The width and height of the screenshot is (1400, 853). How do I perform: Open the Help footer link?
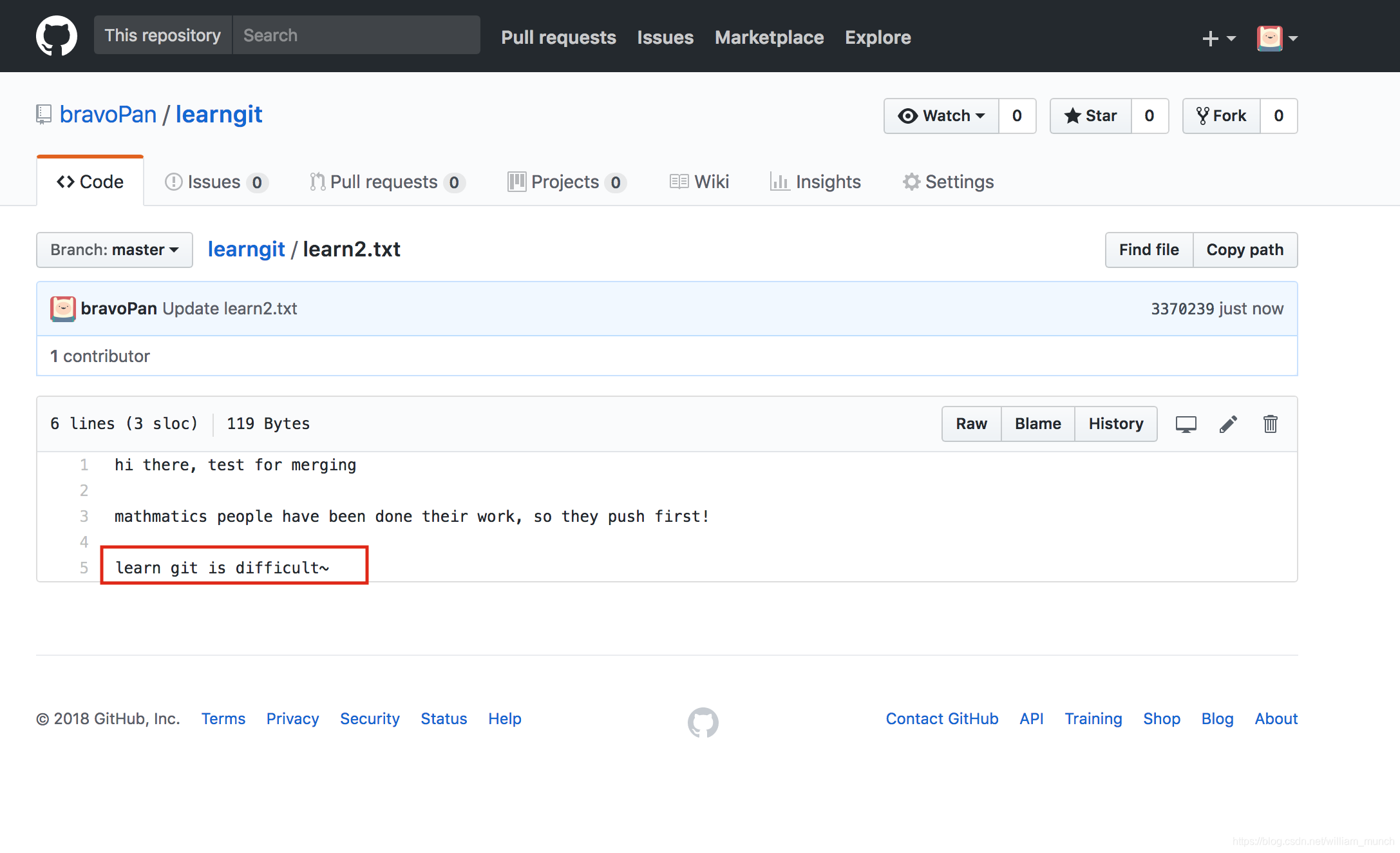tap(505, 718)
